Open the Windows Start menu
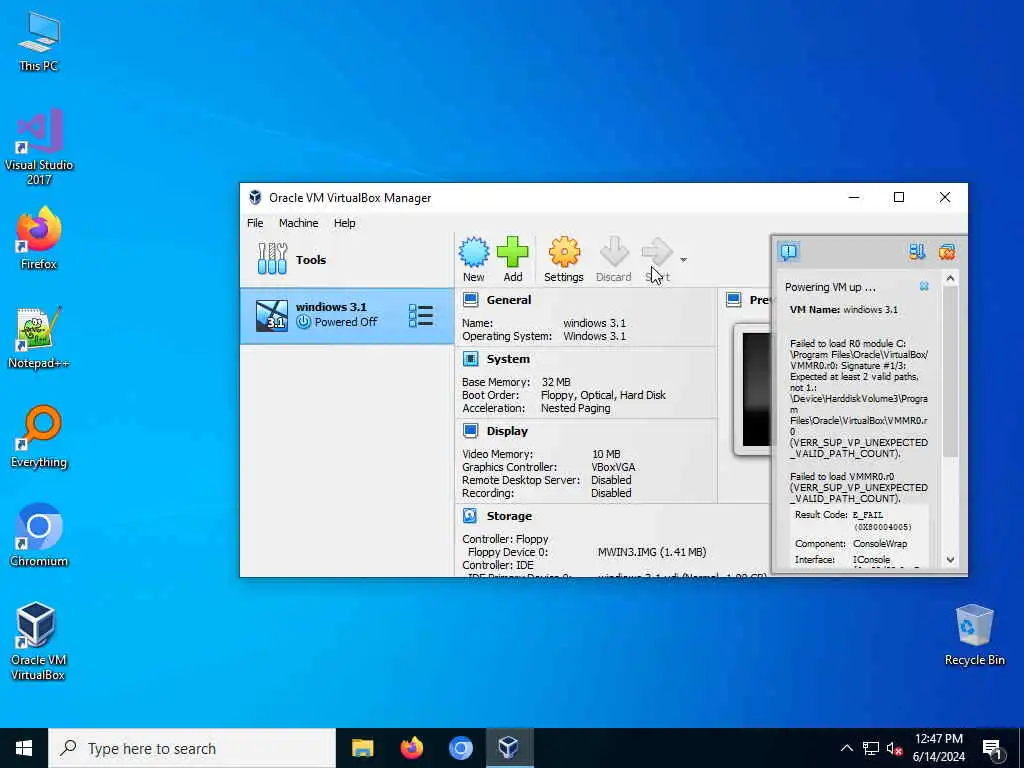 point(24,748)
